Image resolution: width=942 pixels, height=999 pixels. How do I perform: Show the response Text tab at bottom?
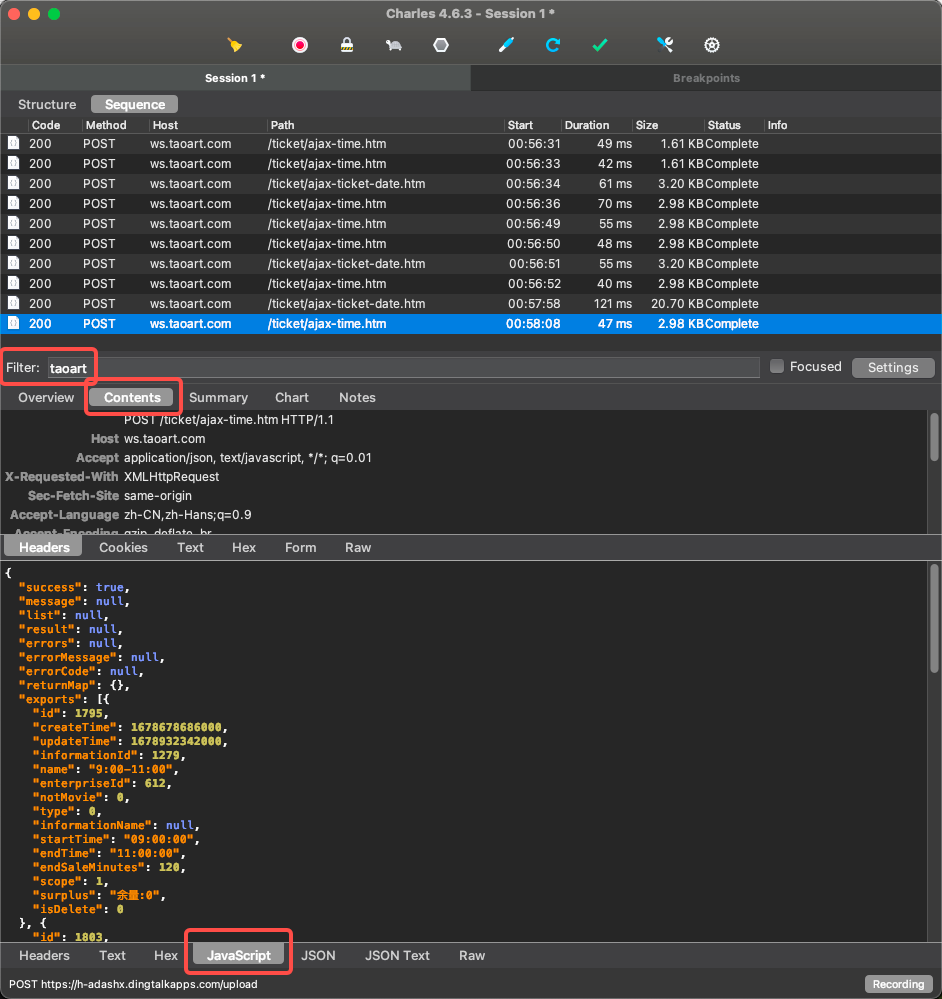click(x=112, y=955)
